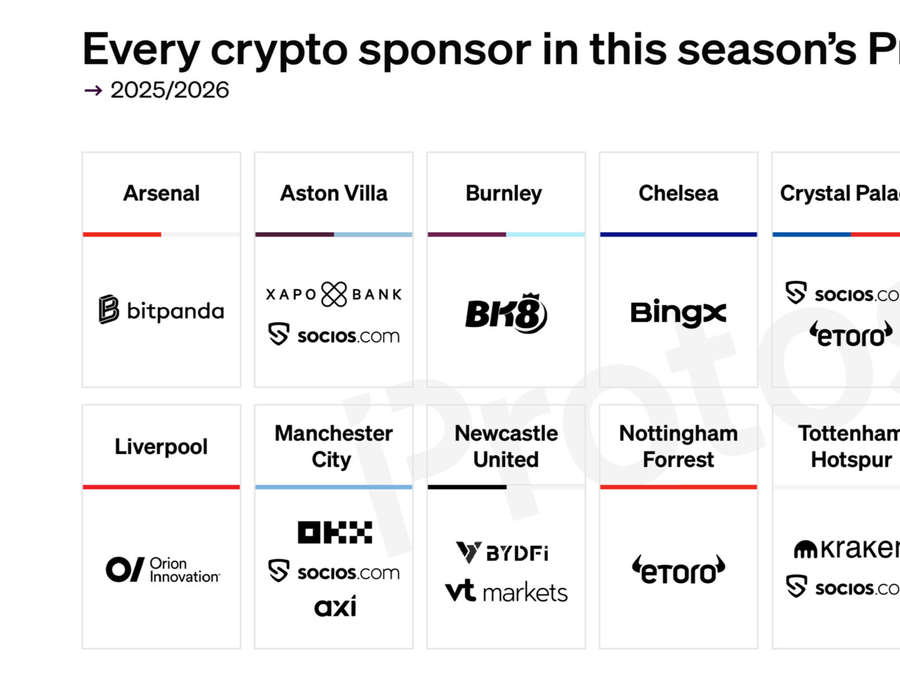This screenshot has height=700, width=900.
Task: Click the Orion Innovation logo
Action: point(162,570)
